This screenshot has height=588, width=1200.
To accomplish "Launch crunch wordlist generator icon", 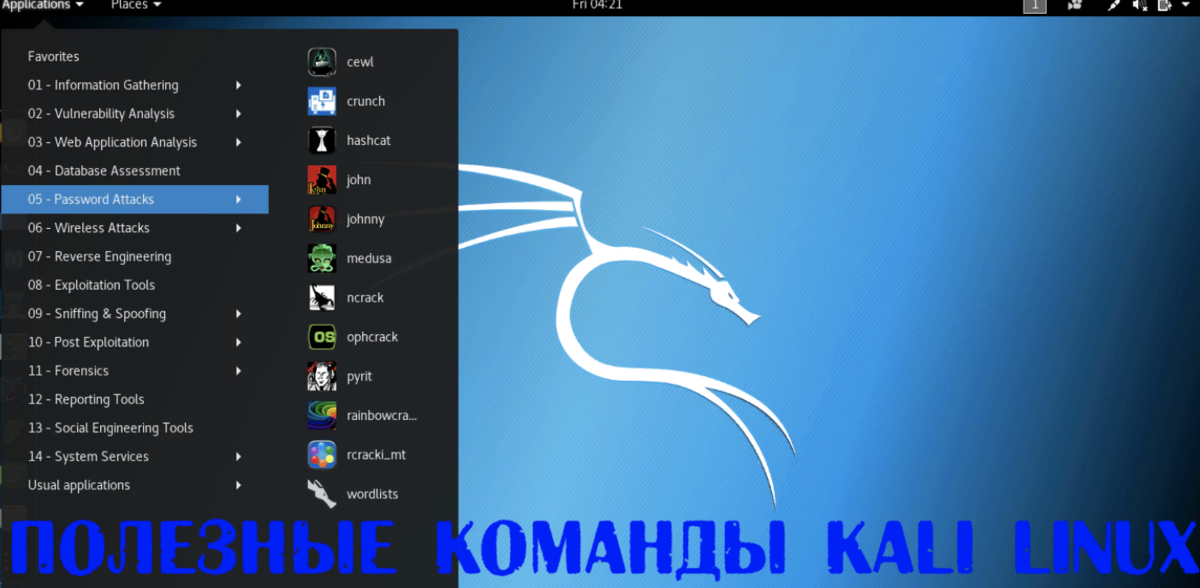I will (322, 101).
